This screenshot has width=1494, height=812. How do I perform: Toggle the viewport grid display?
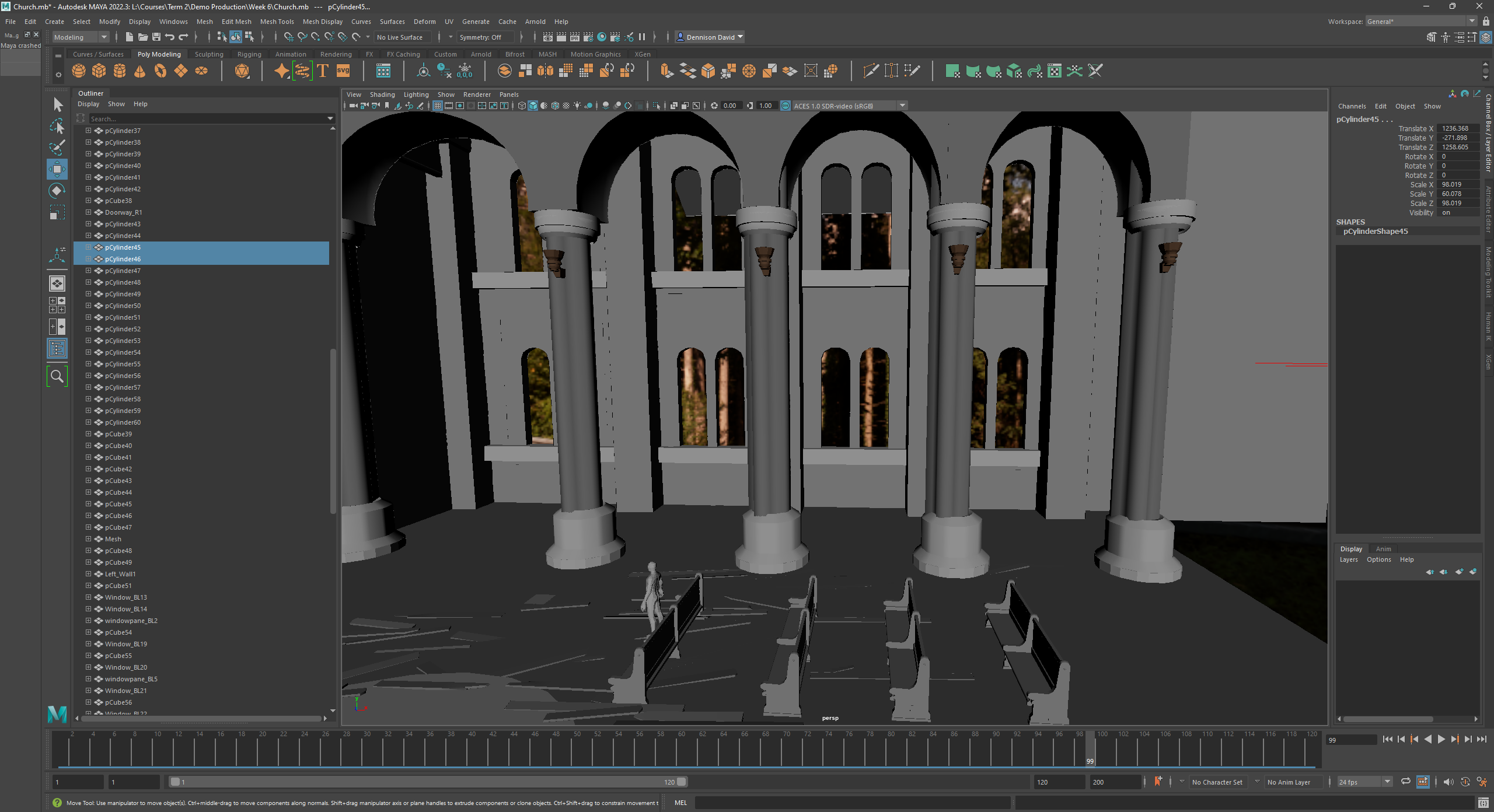tap(438, 106)
